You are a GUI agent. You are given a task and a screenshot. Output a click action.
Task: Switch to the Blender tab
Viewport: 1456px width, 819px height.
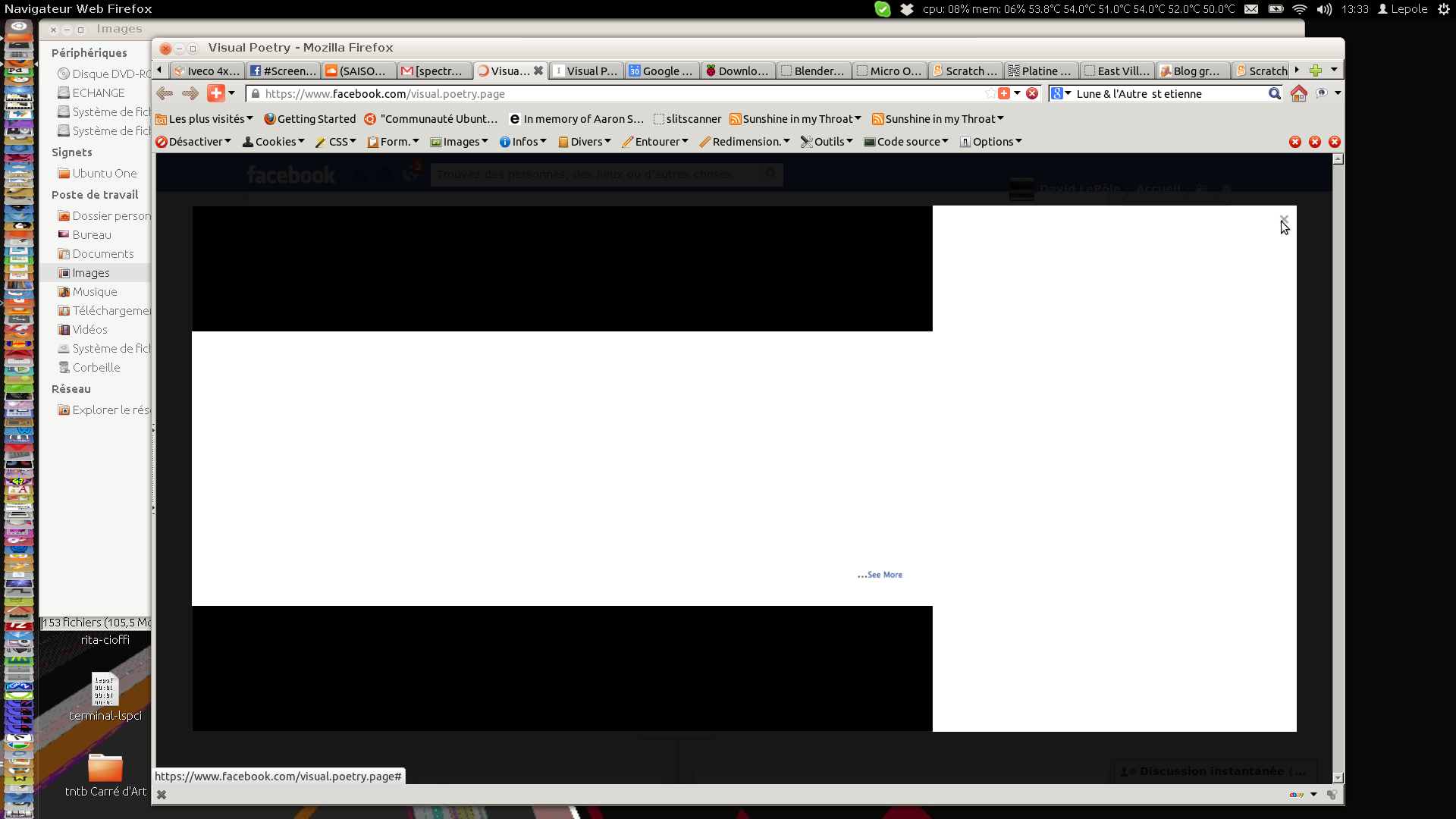pyautogui.click(x=813, y=71)
